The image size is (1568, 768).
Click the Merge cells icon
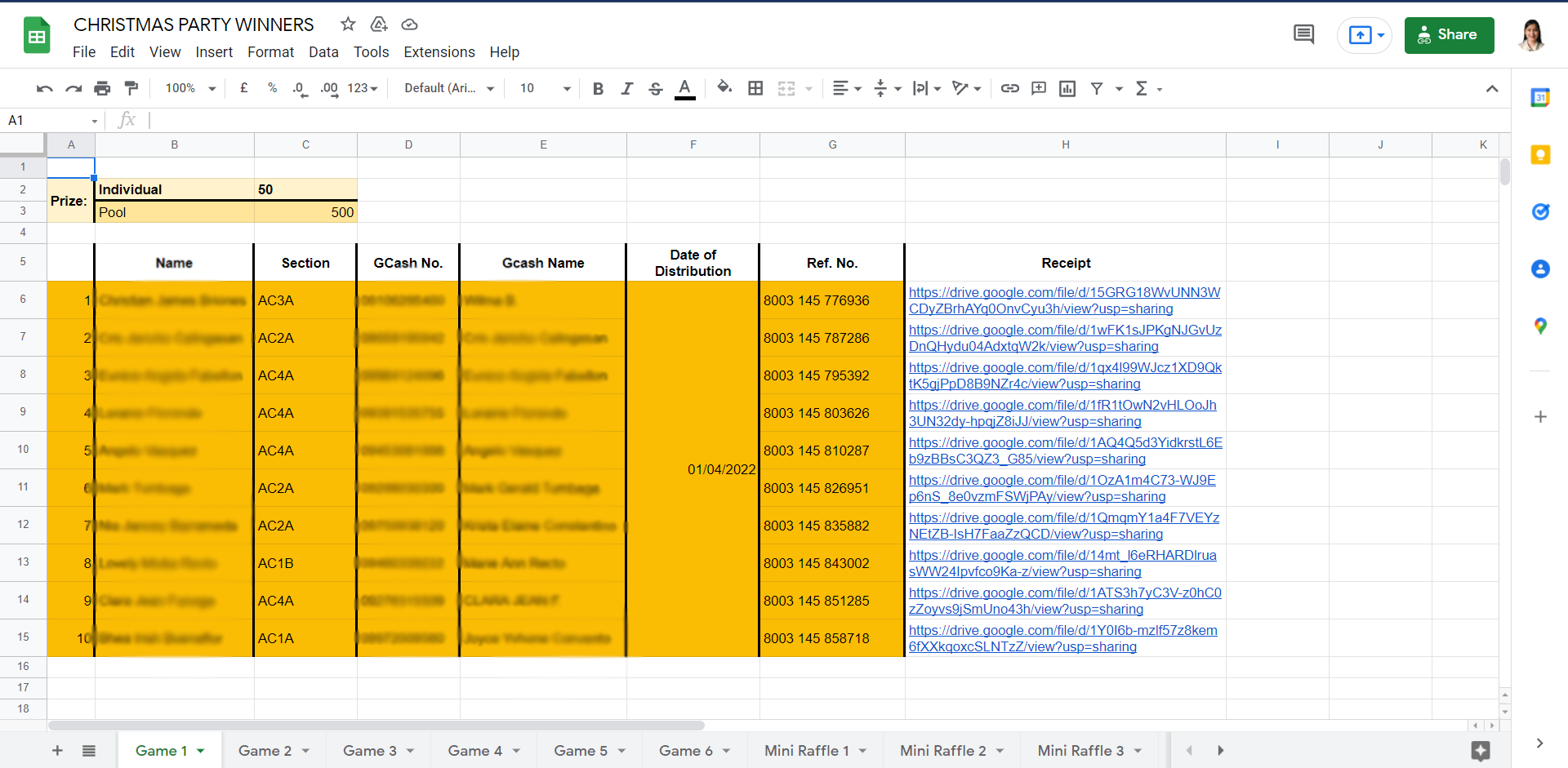tap(786, 88)
